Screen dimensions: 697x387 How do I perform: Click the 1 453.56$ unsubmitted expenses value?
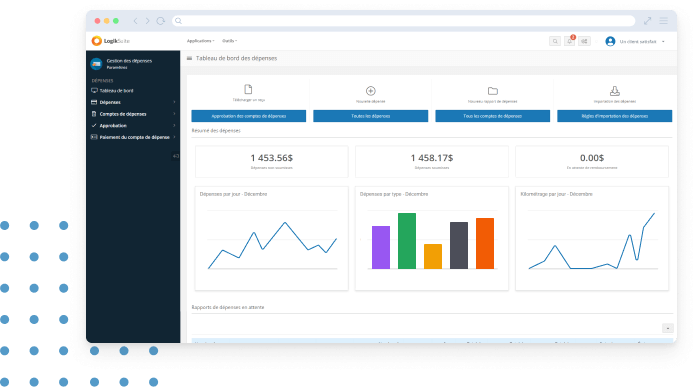click(x=272, y=158)
